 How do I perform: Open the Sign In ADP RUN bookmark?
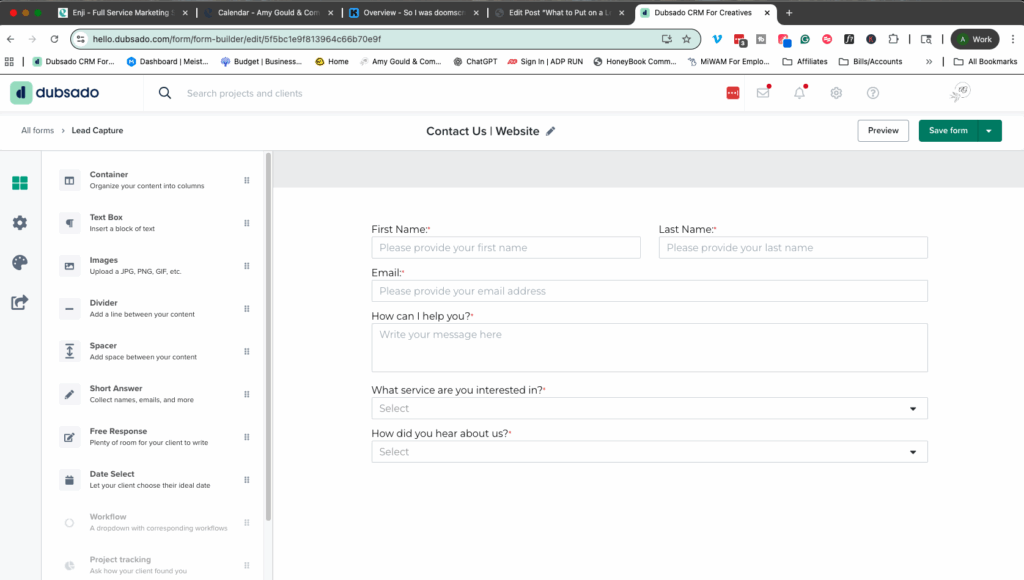tap(545, 61)
